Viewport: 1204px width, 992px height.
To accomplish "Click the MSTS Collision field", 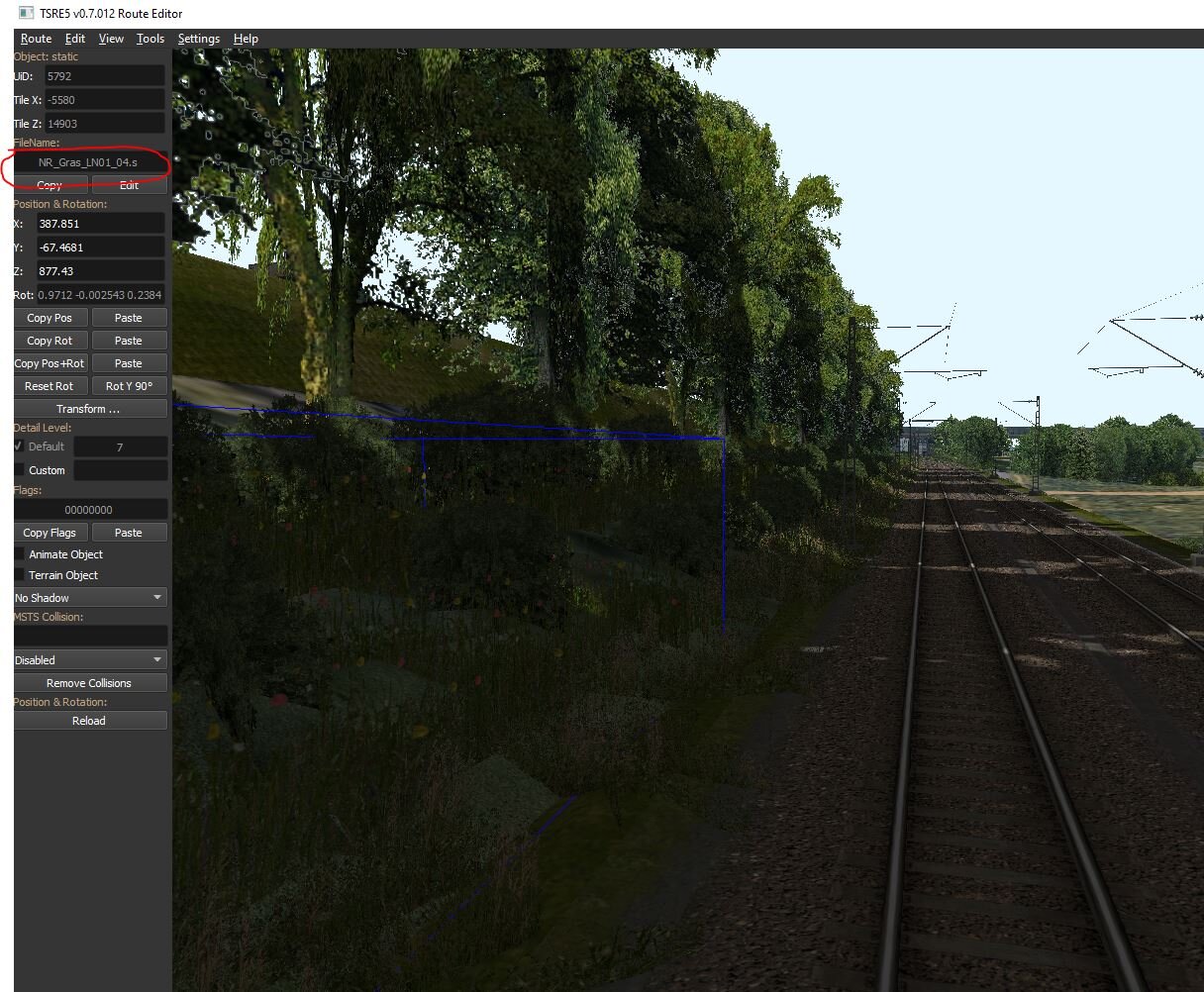I will click(x=89, y=636).
